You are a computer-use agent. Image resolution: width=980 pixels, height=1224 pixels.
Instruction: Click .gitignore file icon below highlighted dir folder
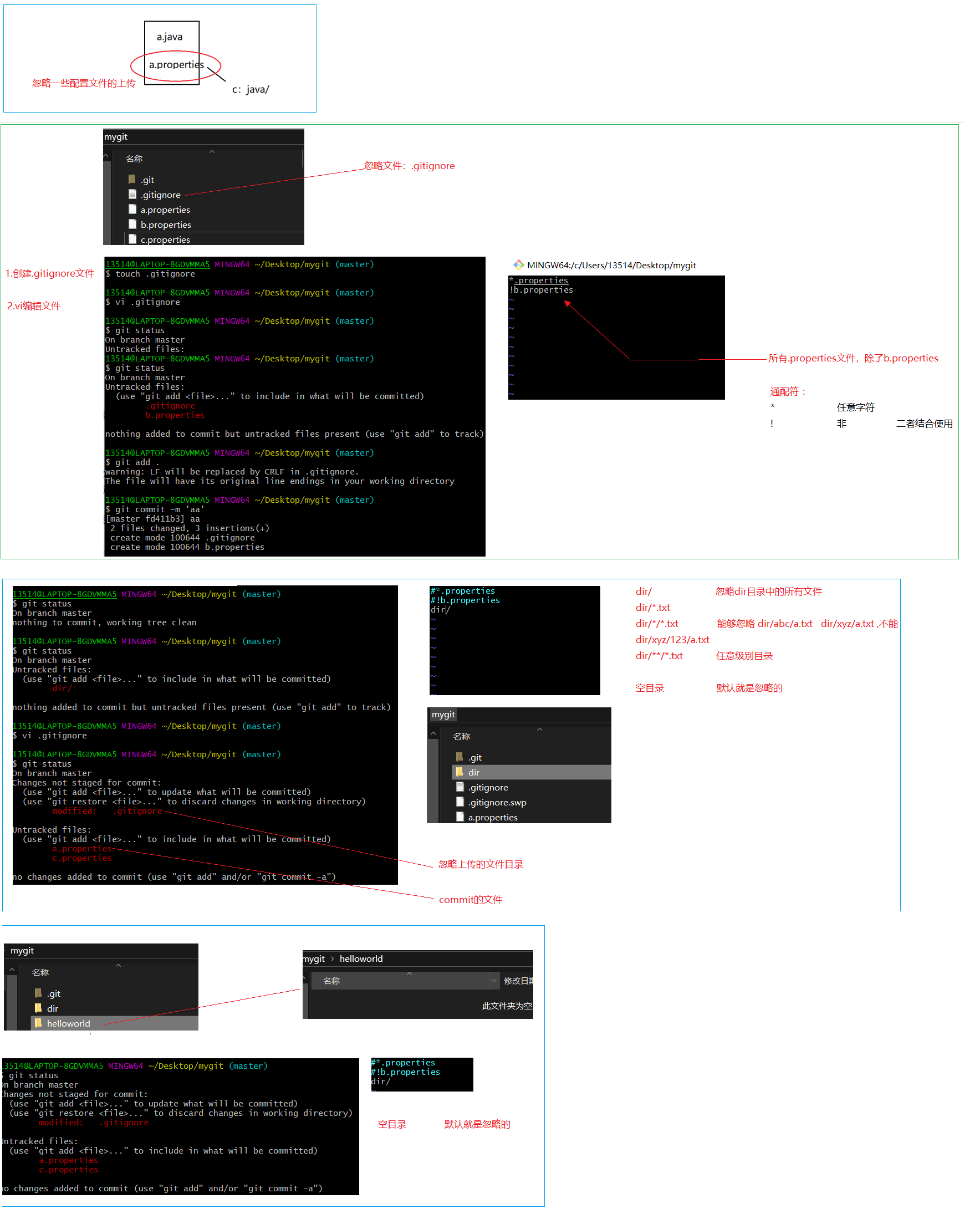tap(460, 787)
